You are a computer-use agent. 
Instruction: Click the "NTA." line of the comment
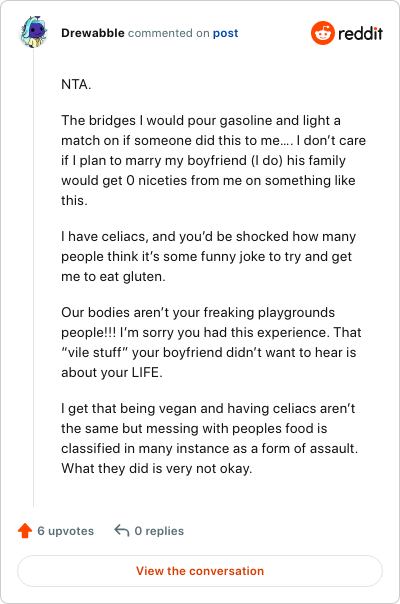(x=76, y=84)
